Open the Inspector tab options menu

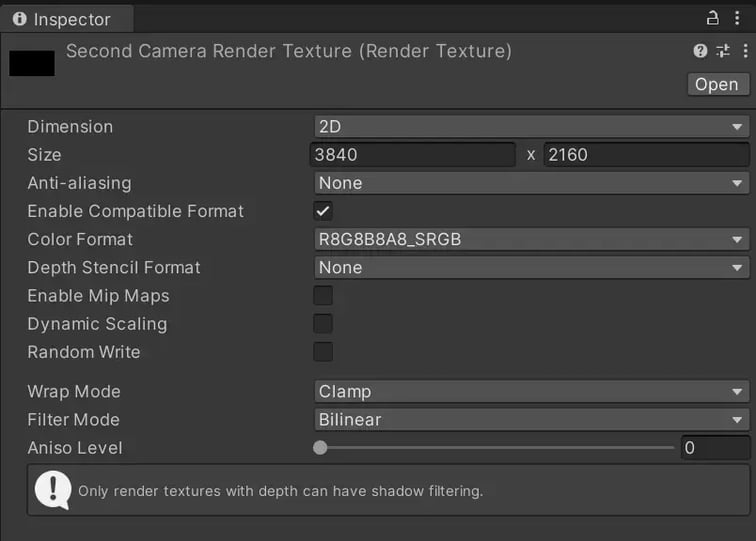coord(737,18)
